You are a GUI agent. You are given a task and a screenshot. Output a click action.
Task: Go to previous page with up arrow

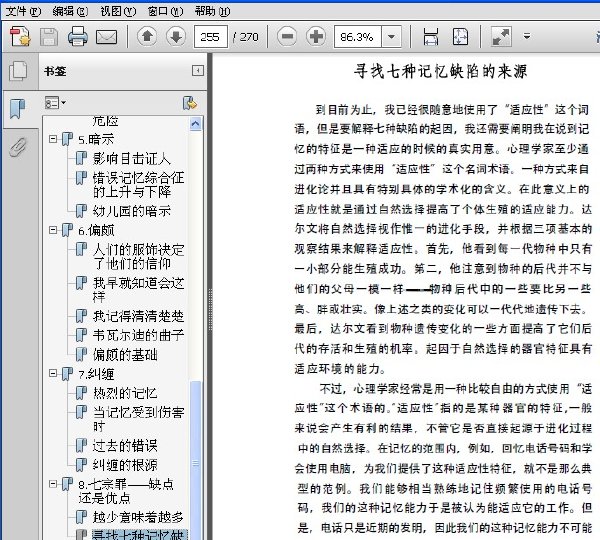pos(147,37)
